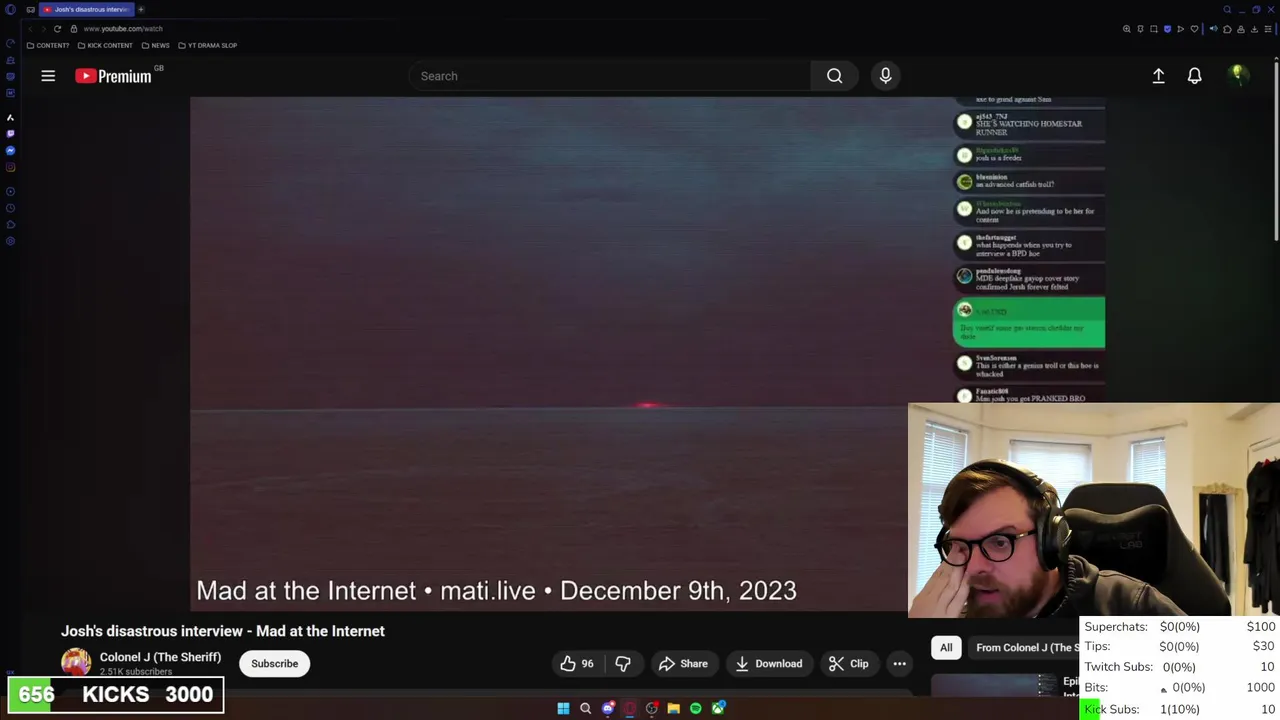Open Colonel J (The Sheriff) channel link
The height and width of the screenshot is (720, 1280).
(x=160, y=657)
